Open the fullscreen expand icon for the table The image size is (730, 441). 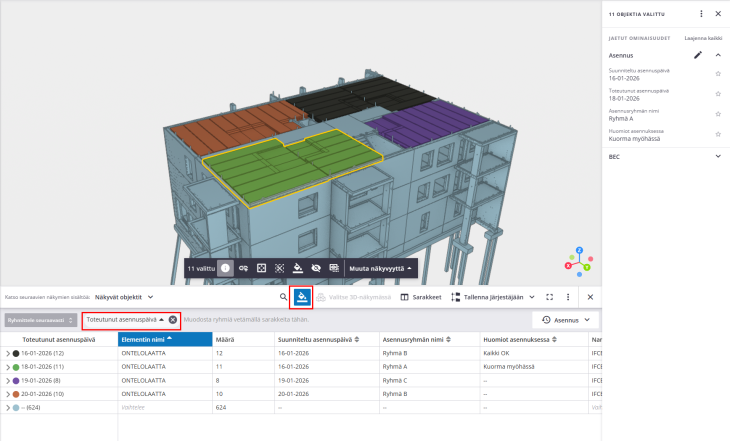(x=550, y=297)
